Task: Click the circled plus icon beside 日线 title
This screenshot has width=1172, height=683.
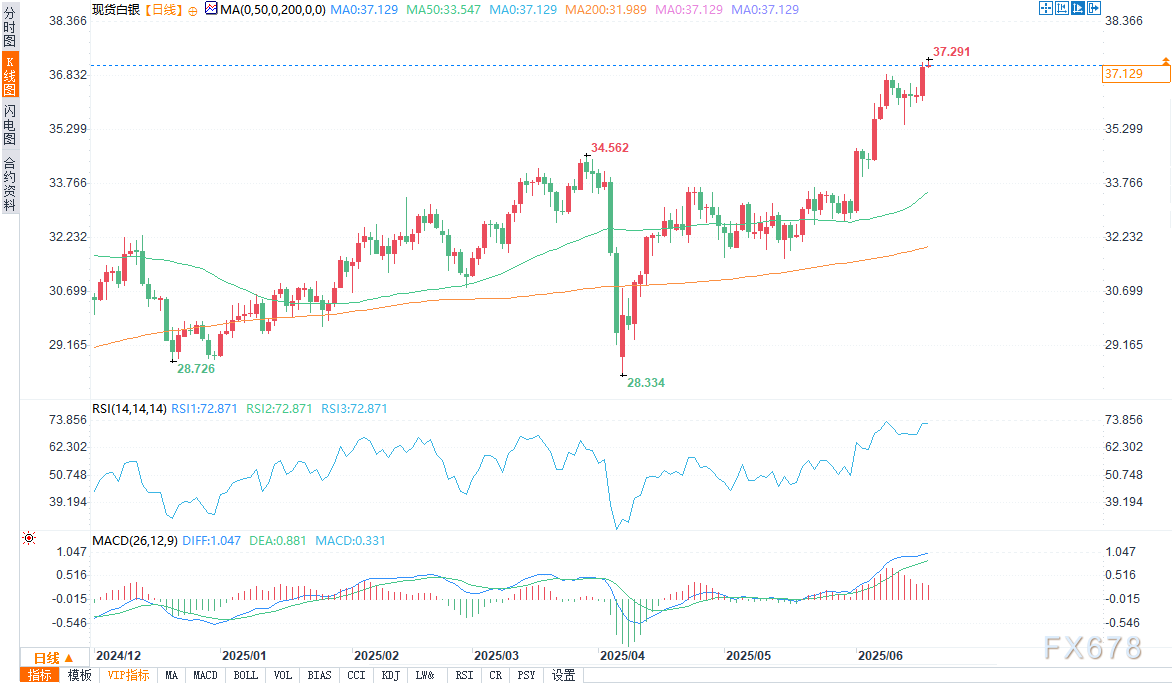Action: coord(192,9)
